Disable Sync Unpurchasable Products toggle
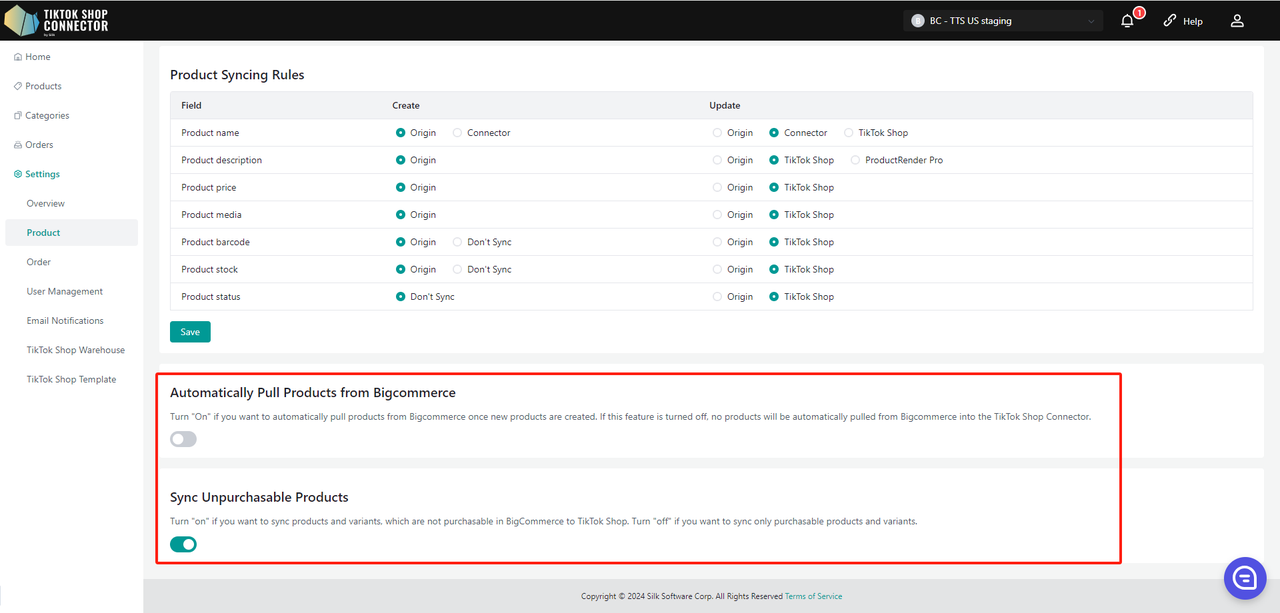Screen dimensions: 1280x613 [183, 544]
